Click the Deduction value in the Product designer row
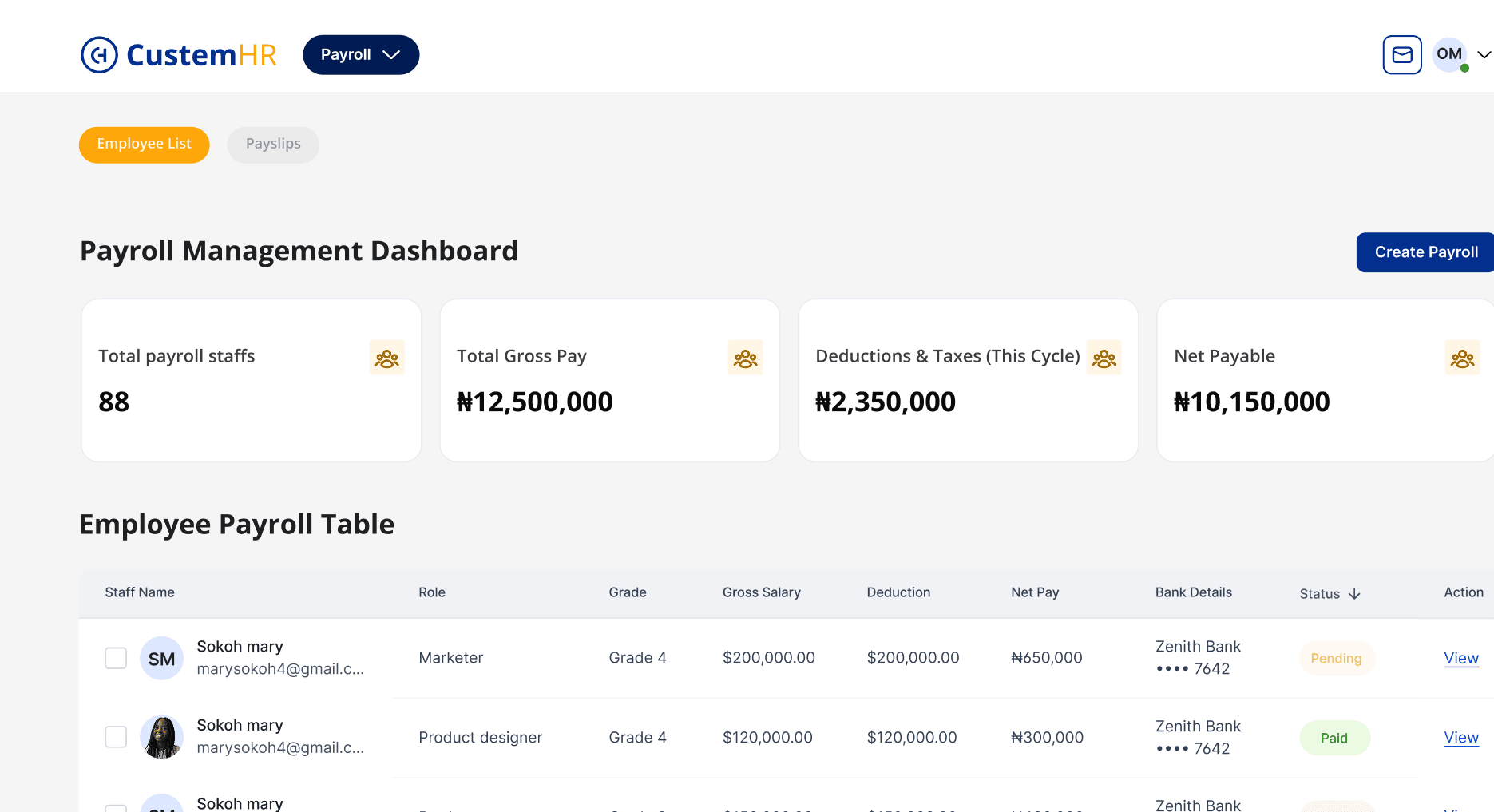This screenshot has width=1494, height=812. point(912,738)
